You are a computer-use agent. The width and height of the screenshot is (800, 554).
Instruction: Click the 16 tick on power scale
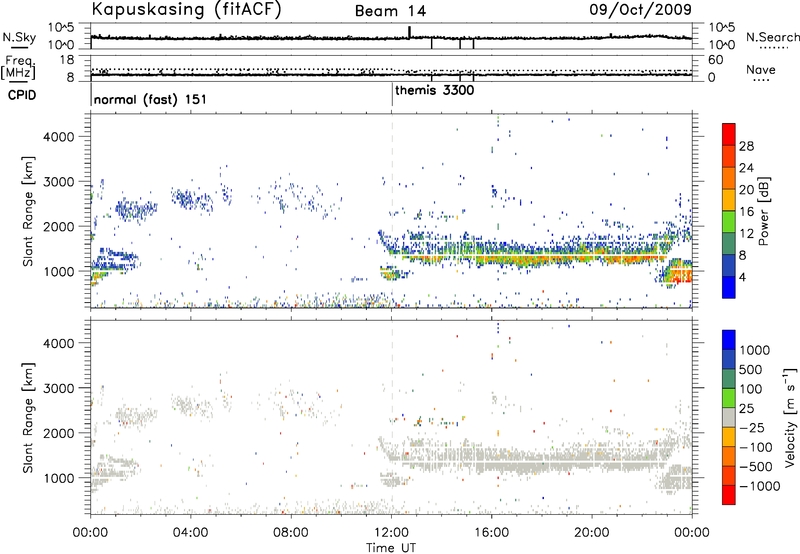point(746,212)
